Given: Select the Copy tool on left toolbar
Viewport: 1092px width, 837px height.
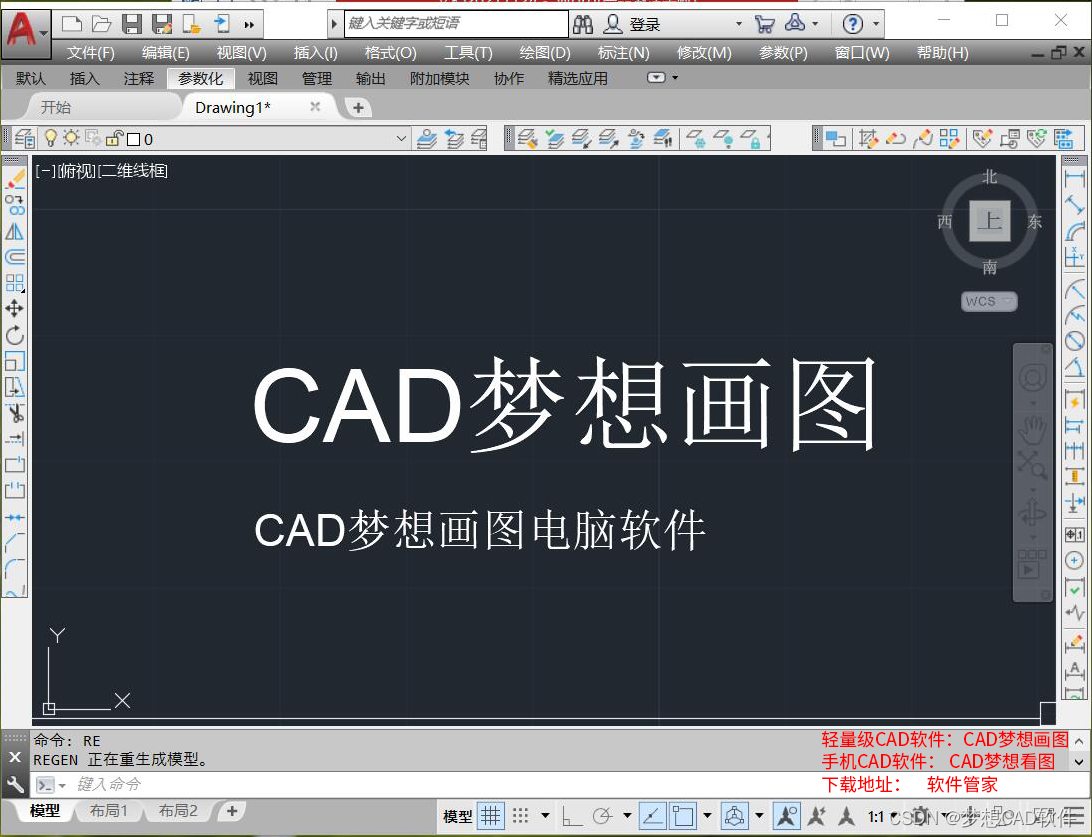Looking at the screenshot, I should coord(15,205).
